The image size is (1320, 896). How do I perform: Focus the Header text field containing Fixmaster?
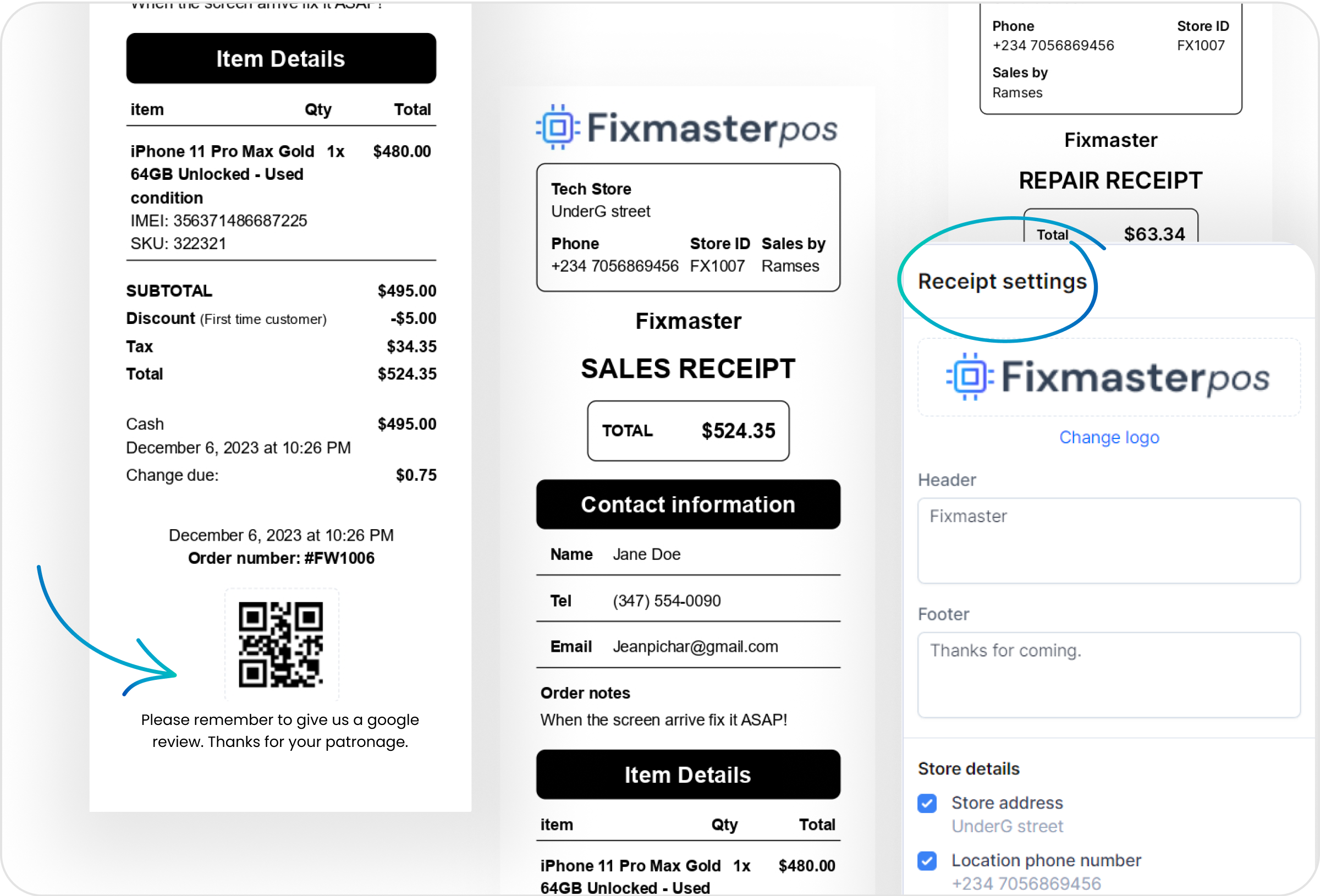(1109, 540)
